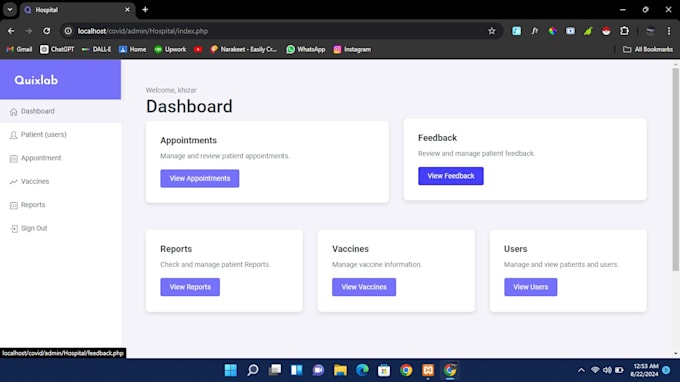Open the taskbar clock and date
Viewport: 680px width, 382px height.
pos(644,370)
